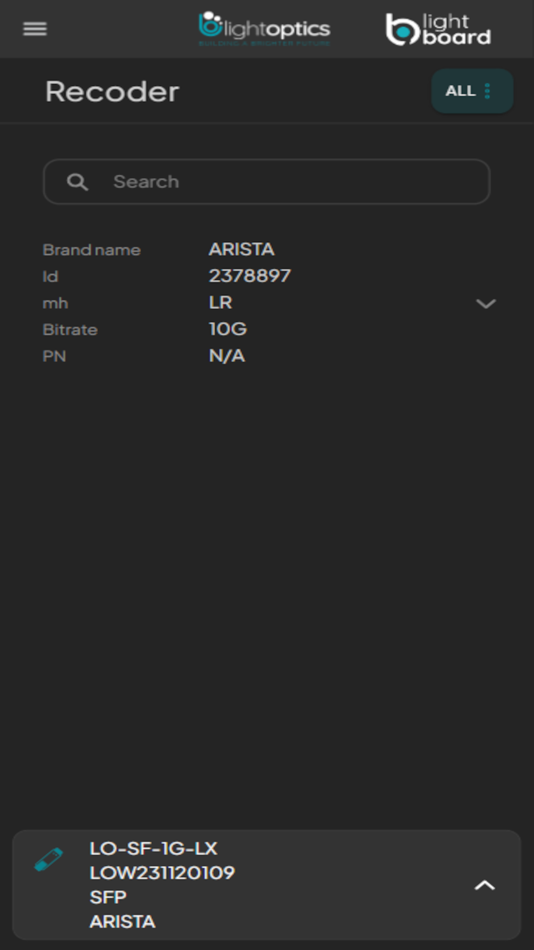Click the SFP type label
Viewport: 534px width, 950px height.
[x=108, y=897]
